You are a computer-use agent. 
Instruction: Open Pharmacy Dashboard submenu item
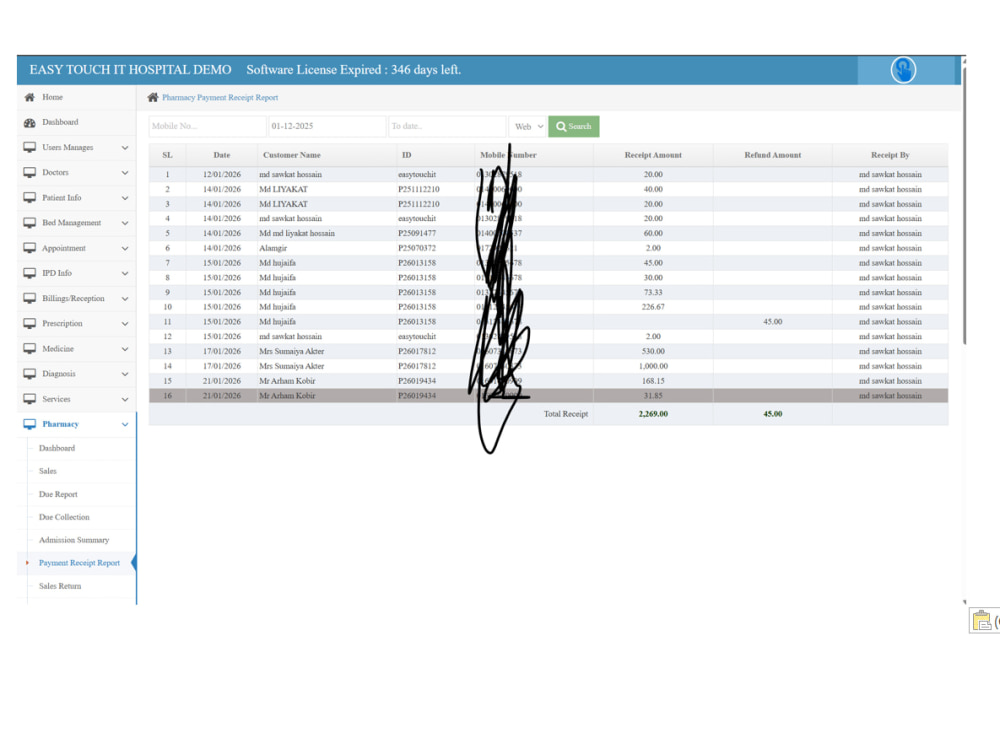click(x=57, y=449)
